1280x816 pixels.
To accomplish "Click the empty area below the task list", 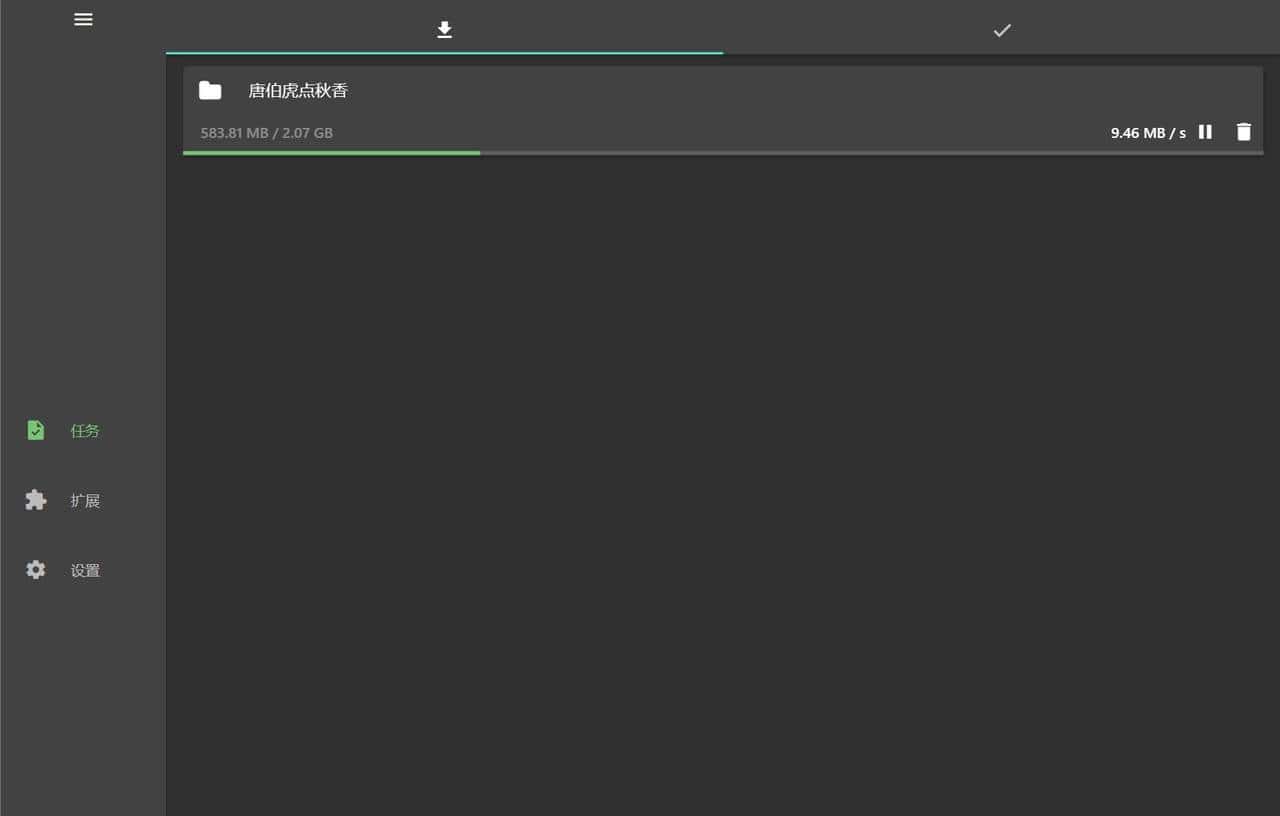I will pos(722,480).
